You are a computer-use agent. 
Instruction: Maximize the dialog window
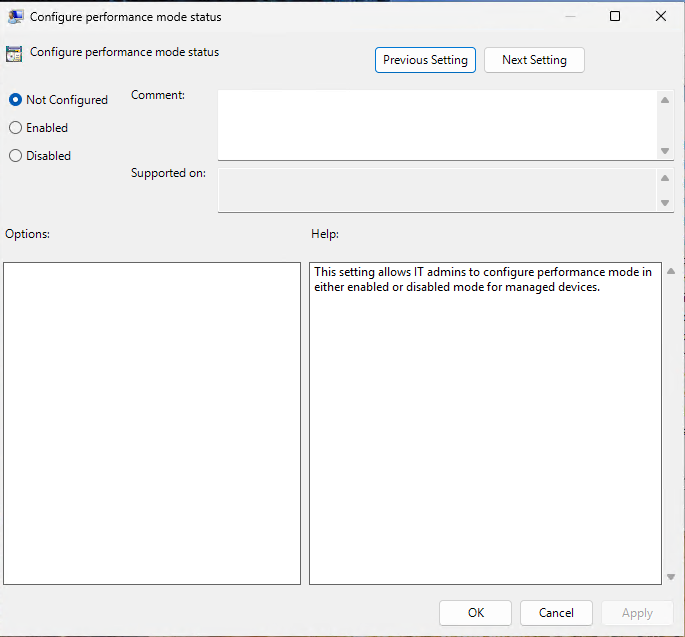pos(615,16)
